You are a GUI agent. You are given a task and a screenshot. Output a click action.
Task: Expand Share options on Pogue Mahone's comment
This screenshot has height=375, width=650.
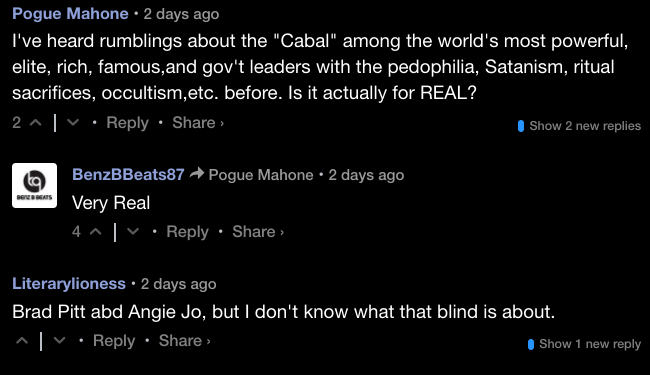tap(198, 123)
